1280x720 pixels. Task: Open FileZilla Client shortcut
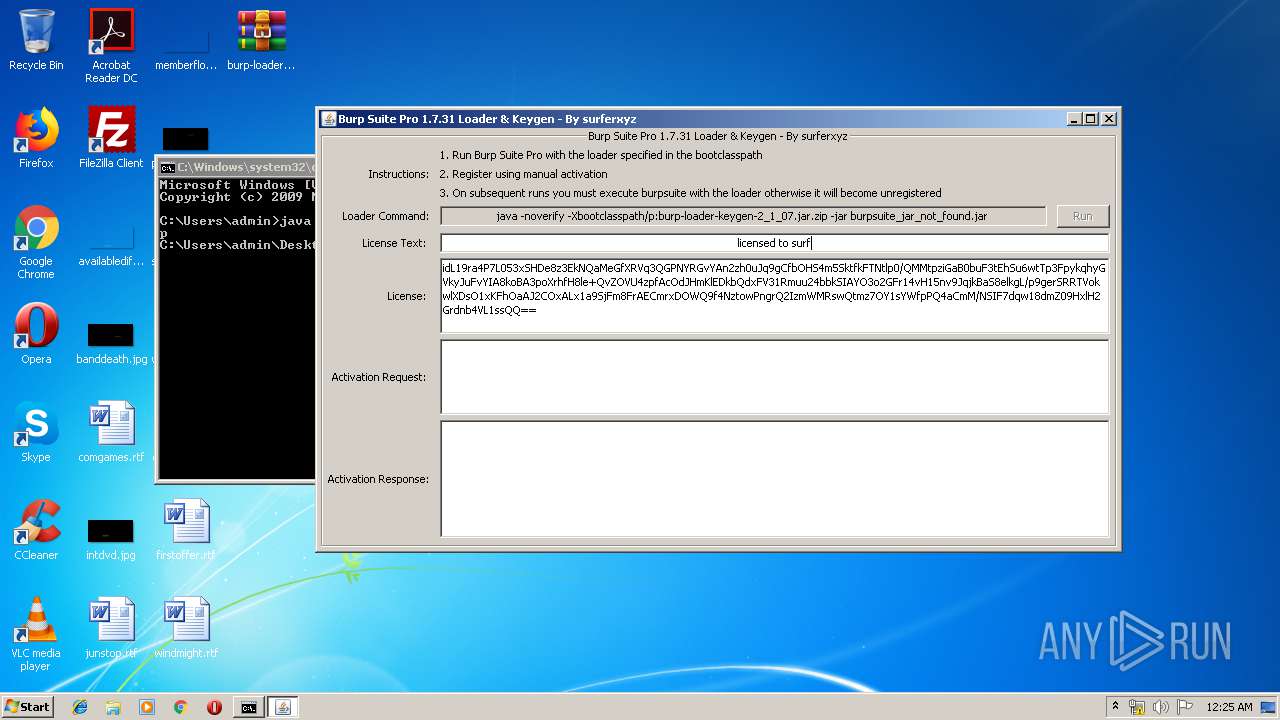111,138
